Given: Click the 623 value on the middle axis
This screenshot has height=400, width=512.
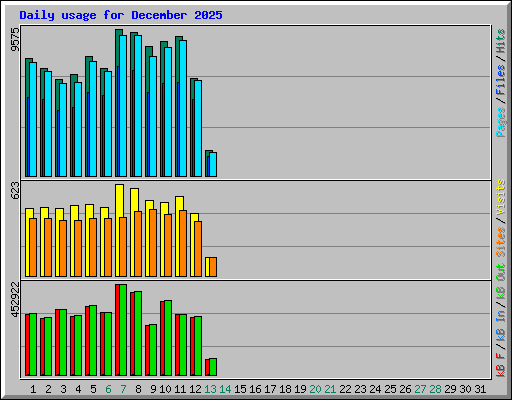Looking at the screenshot, I should tap(15, 190).
